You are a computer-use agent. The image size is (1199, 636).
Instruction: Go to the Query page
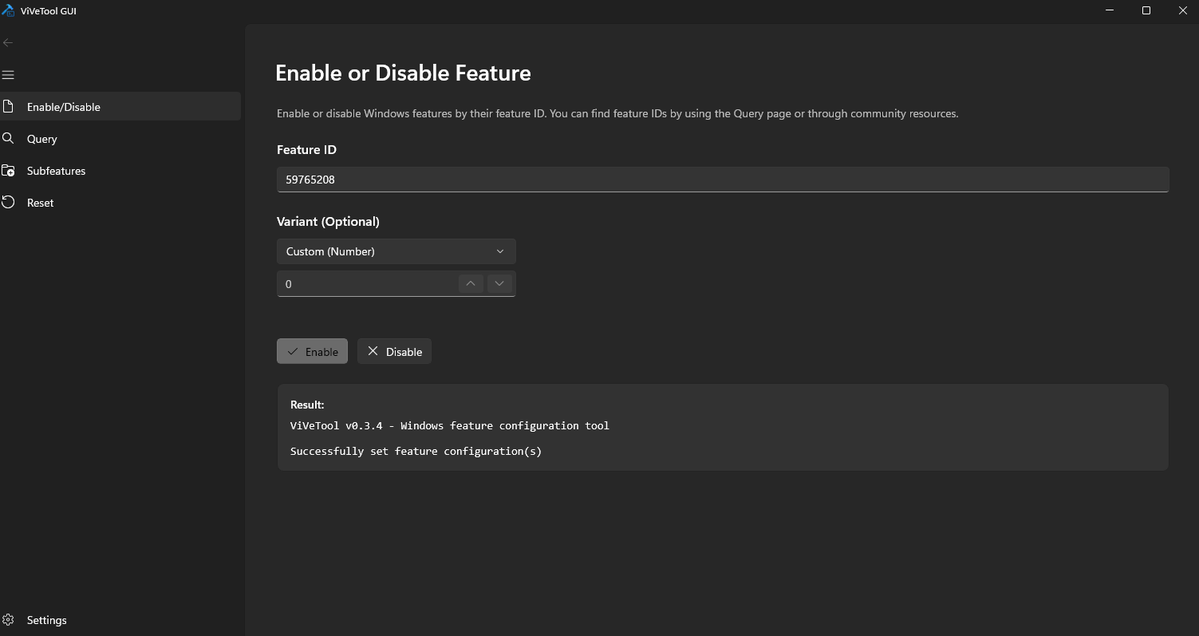click(120, 138)
